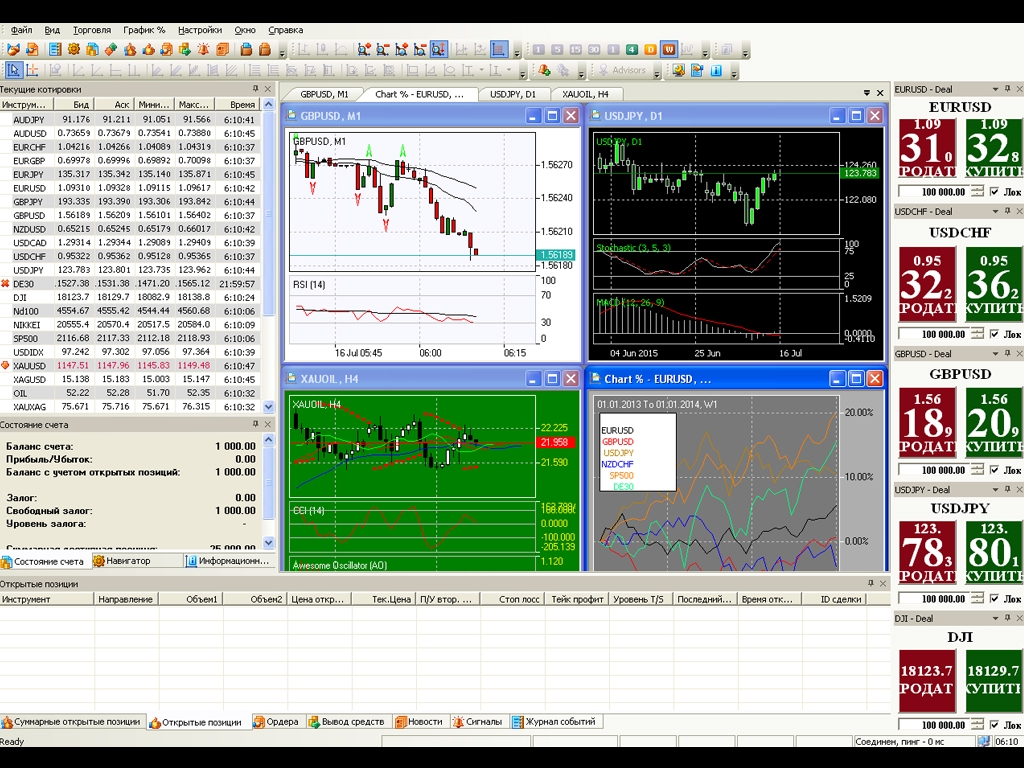
Task: Select the crosshair cursor tool
Action: pyautogui.click(x=32, y=70)
